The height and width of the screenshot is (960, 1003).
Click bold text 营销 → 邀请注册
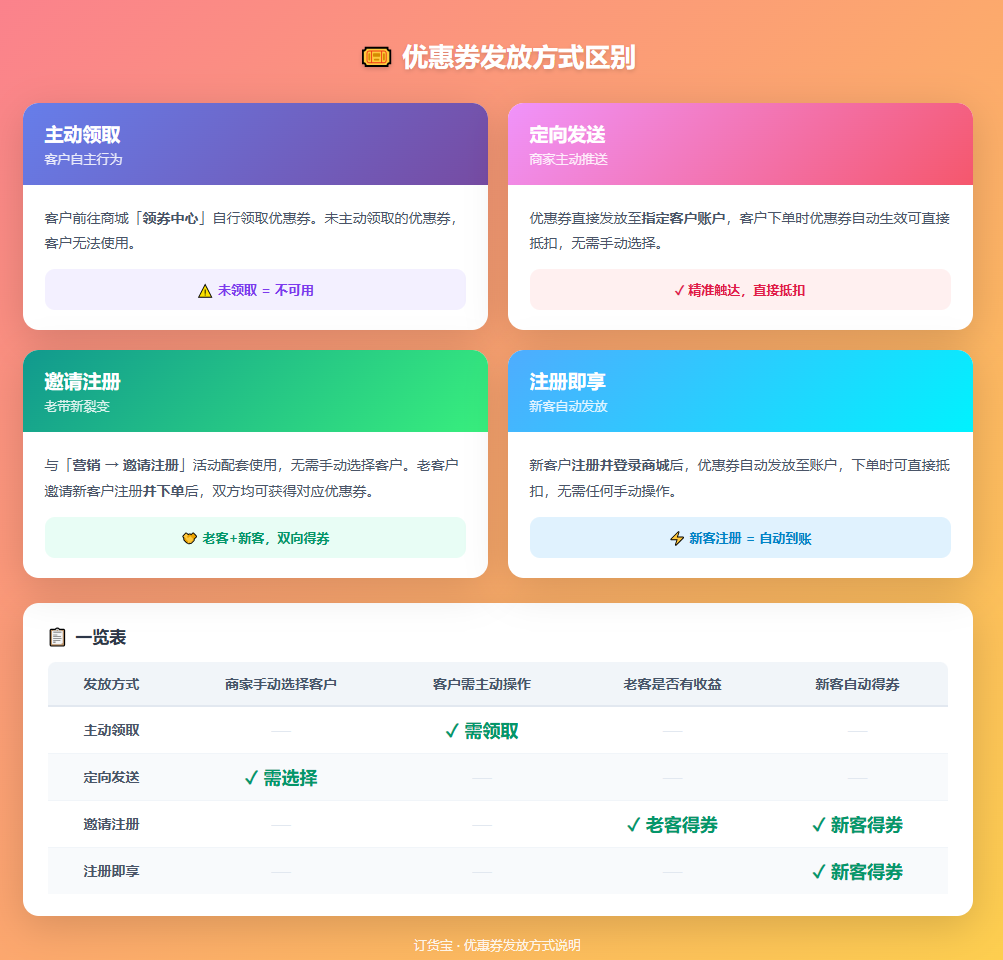[125, 466]
